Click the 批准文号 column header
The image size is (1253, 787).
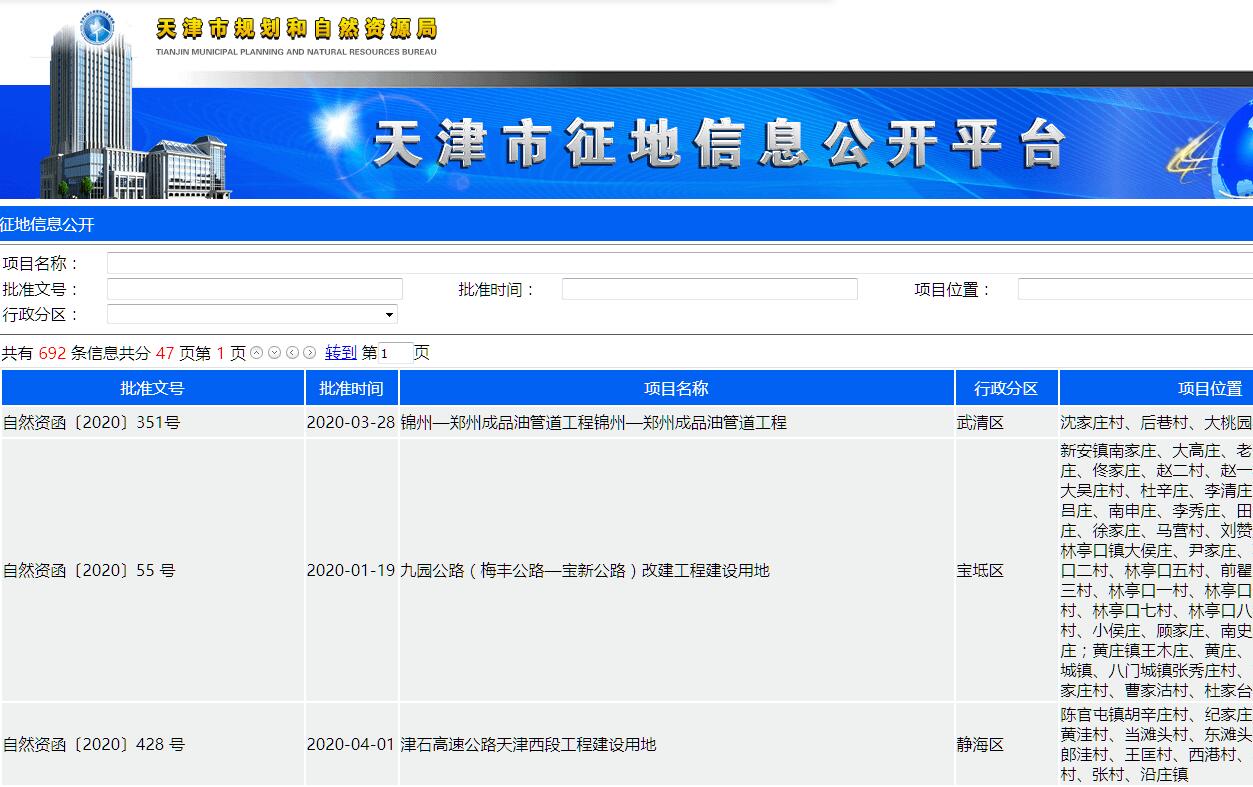[x=152, y=389]
